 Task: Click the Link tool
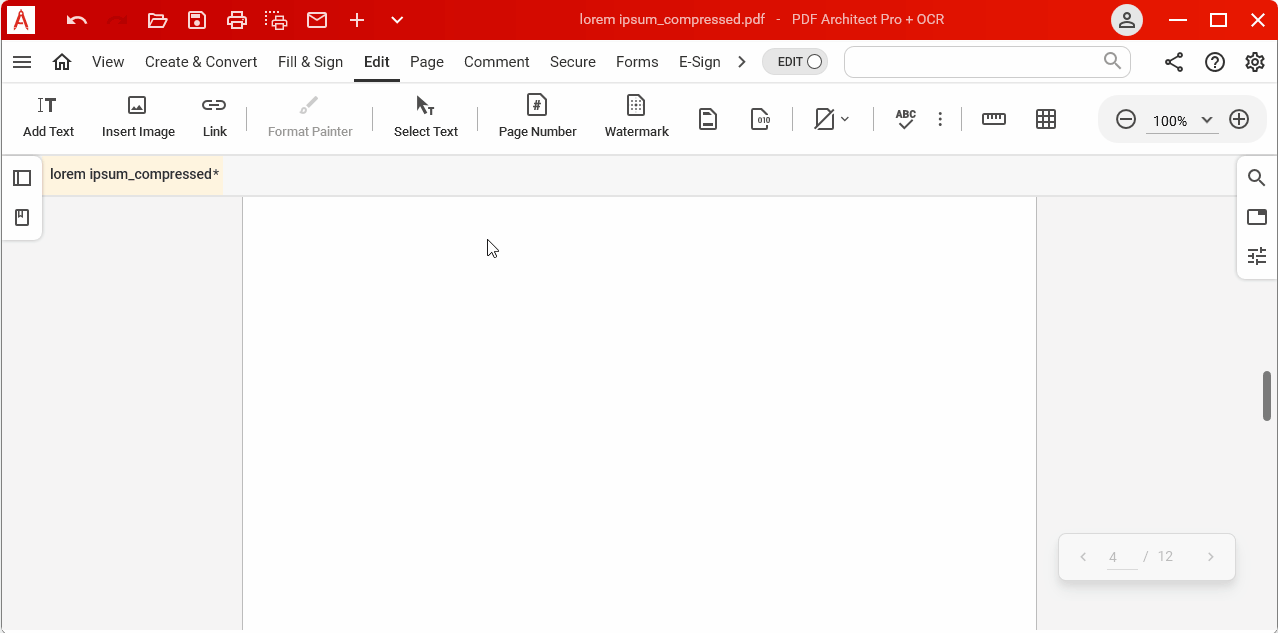point(214,118)
